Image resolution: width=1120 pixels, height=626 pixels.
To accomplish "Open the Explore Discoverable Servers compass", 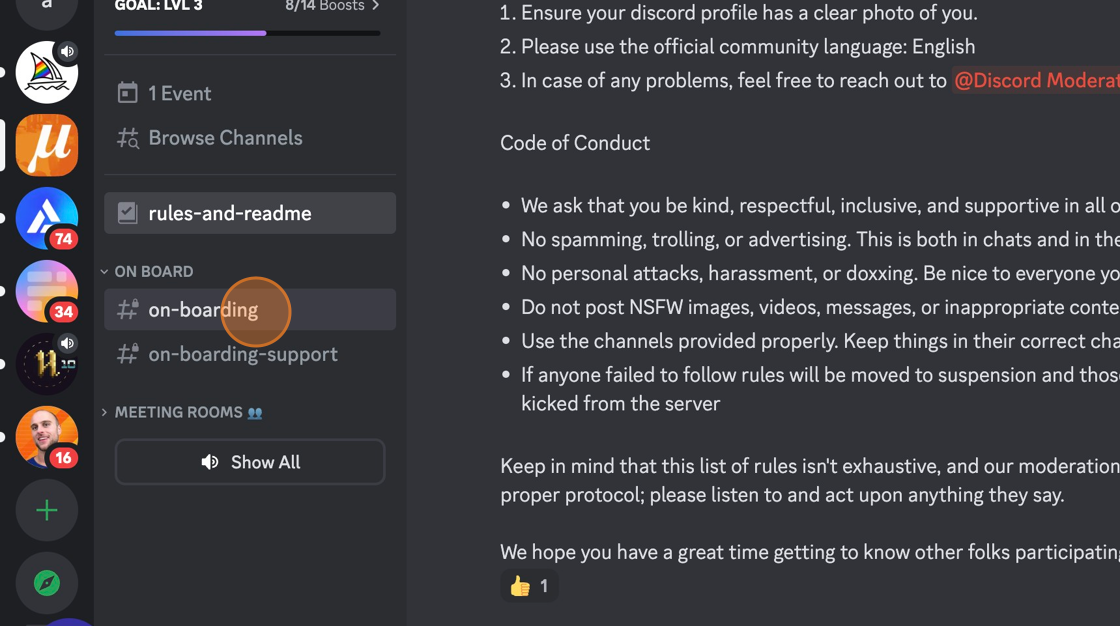I will (x=46, y=583).
